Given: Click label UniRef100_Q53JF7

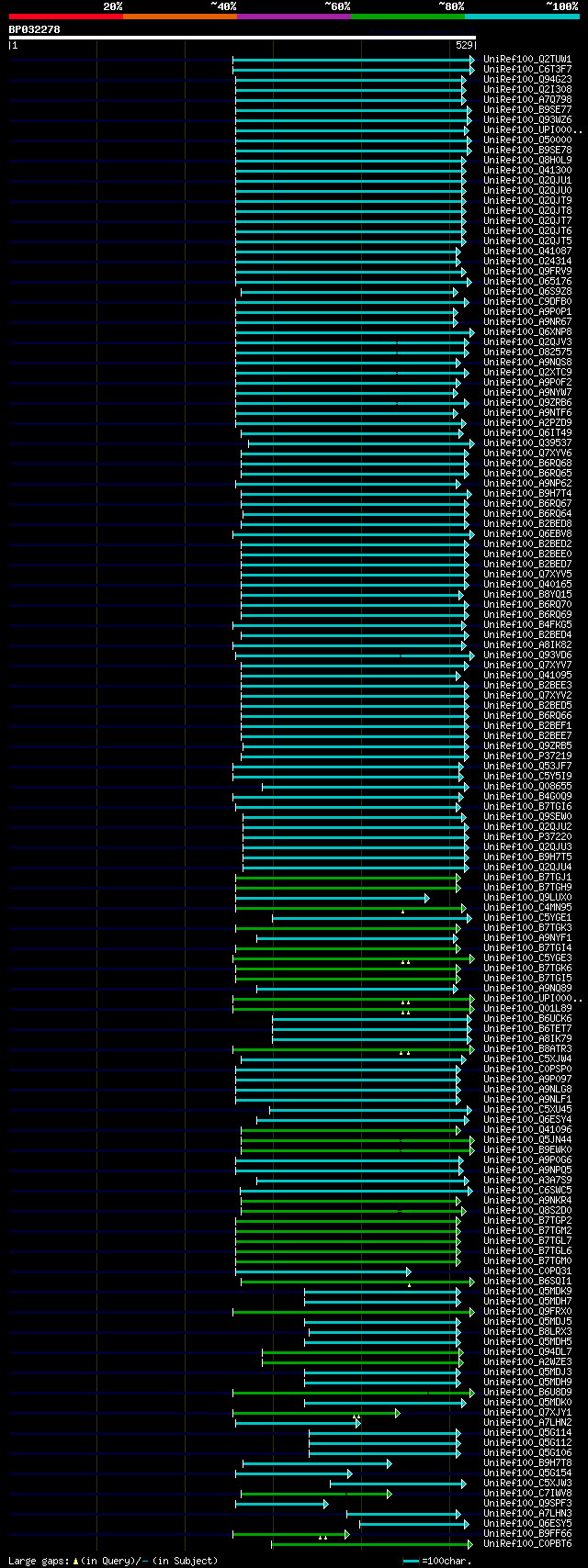Looking at the screenshot, I should [527, 766].
